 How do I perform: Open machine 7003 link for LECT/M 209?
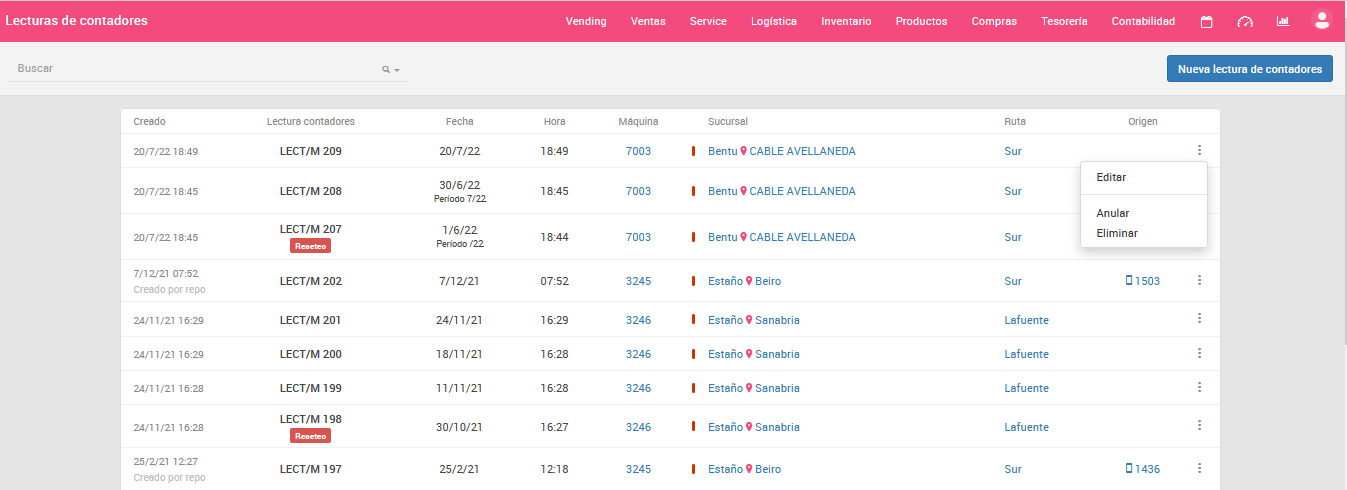tap(638, 151)
